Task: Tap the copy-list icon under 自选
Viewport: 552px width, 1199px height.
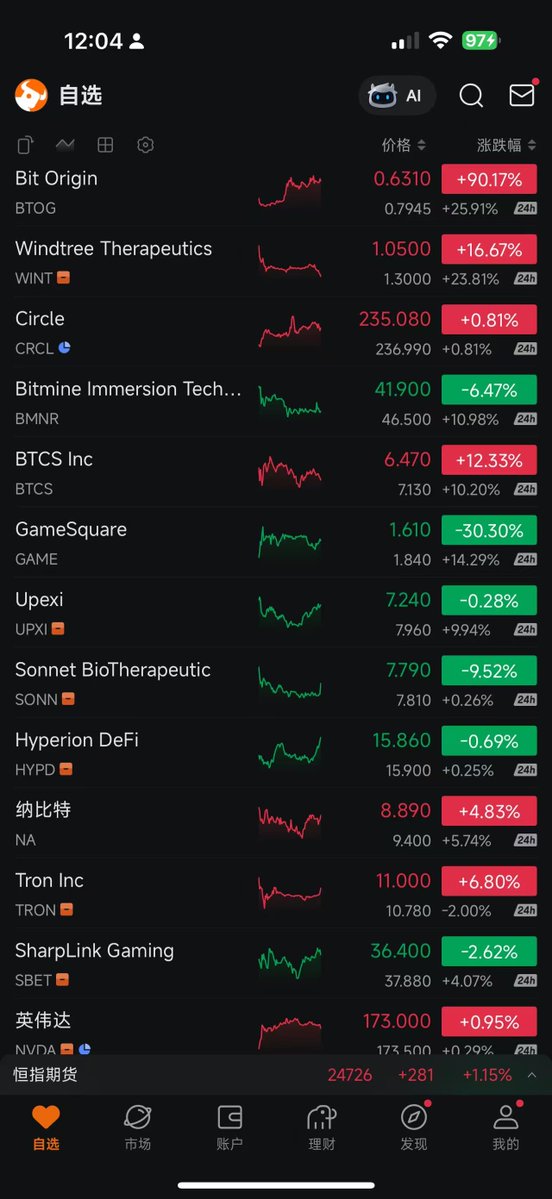Action: click(26, 145)
